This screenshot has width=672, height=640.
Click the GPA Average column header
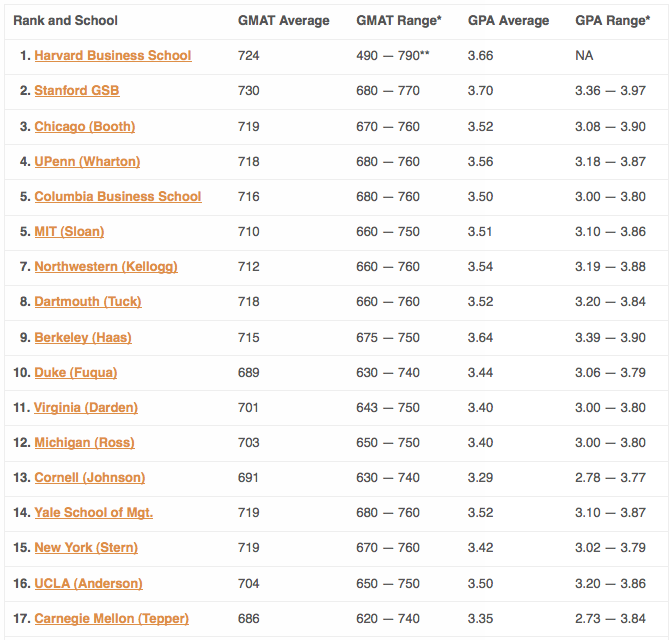(x=508, y=21)
